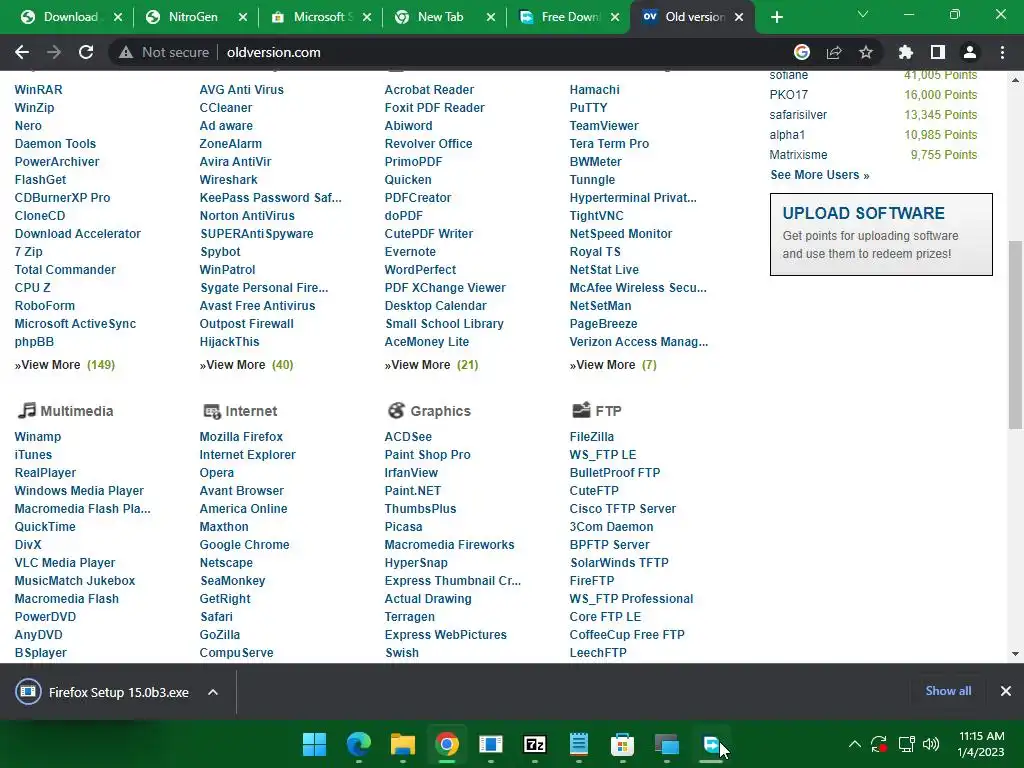Open the tab search dropdown chevron
Viewport: 1024px width, 768px height.
point(863,14)
